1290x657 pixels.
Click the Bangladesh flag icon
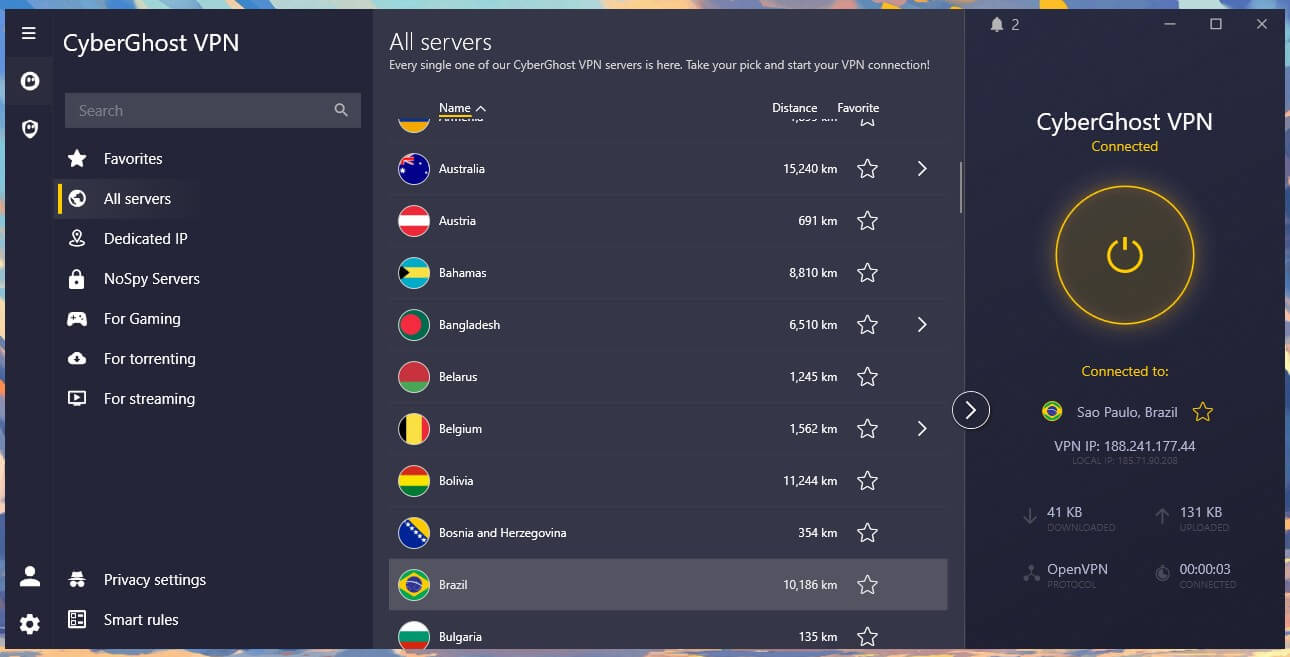(x=414, y=325)
